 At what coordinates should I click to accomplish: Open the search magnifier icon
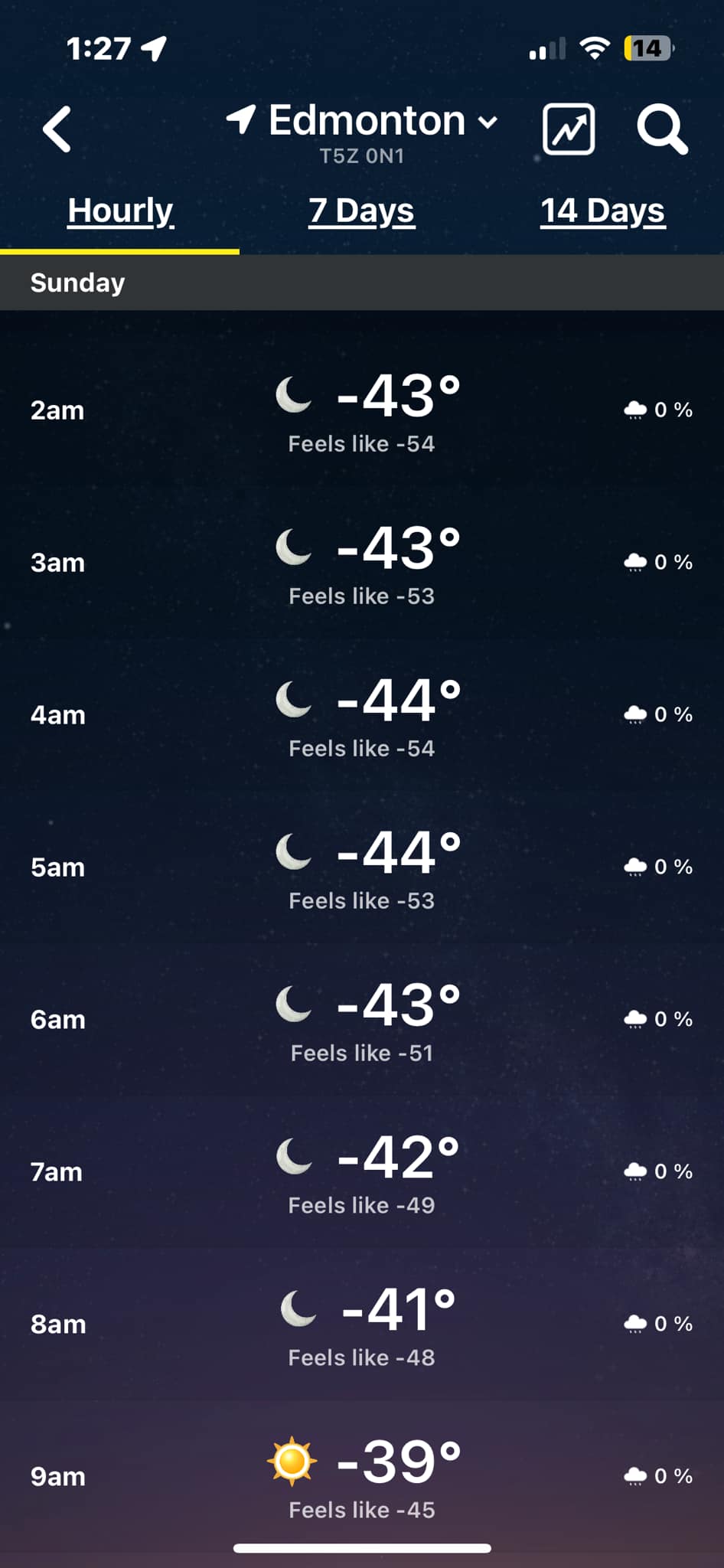click(x=663, y=129)
